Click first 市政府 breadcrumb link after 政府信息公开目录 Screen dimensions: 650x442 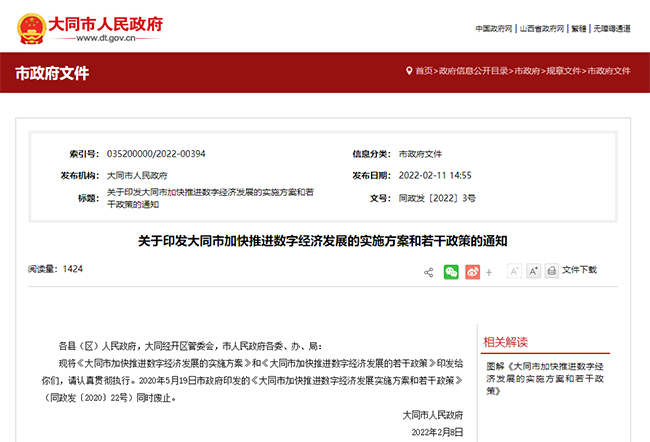point(527,71)
